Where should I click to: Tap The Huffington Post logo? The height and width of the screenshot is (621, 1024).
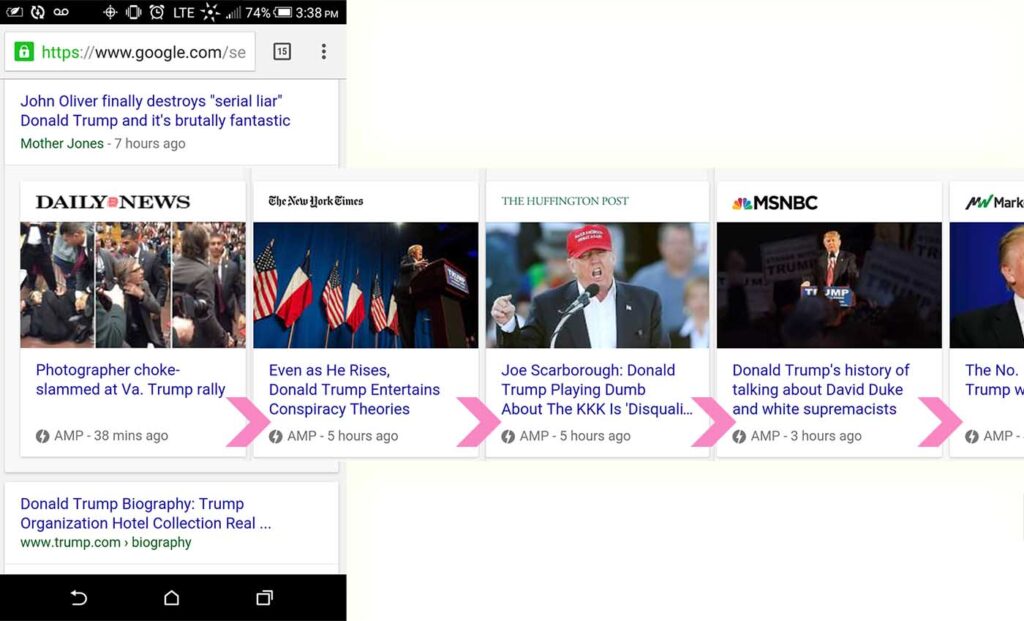tap(565, 201)
